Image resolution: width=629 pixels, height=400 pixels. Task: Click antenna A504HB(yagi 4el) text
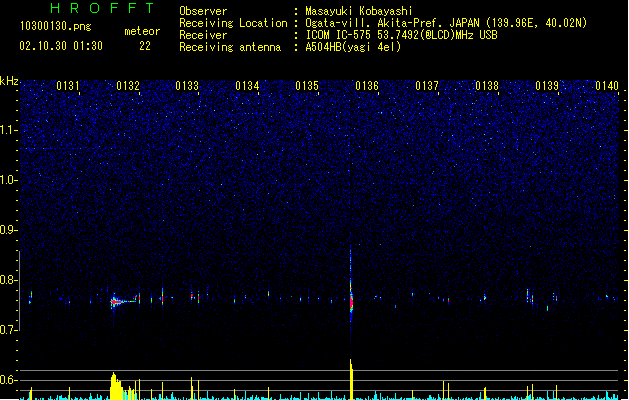pyautogui.click(x=353, y=47)
